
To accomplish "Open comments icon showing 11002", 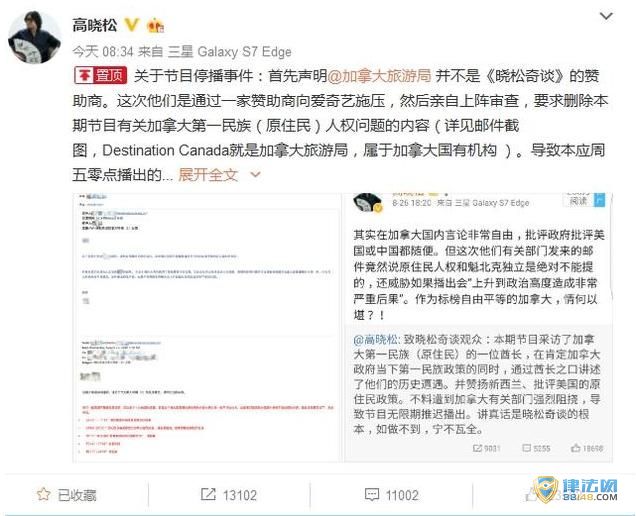I will 372,494.
